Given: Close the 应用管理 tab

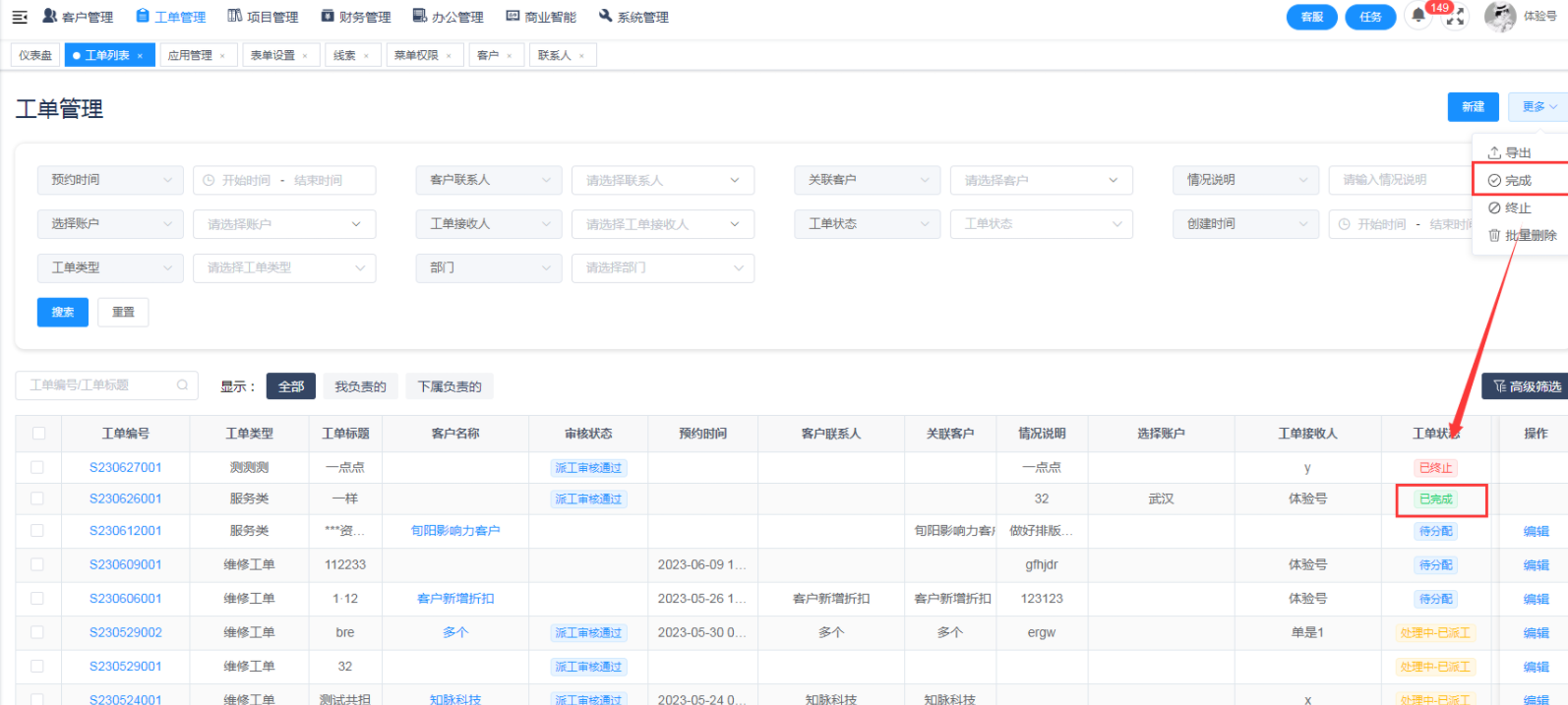Looking at the screenshot, I should 222,56.
